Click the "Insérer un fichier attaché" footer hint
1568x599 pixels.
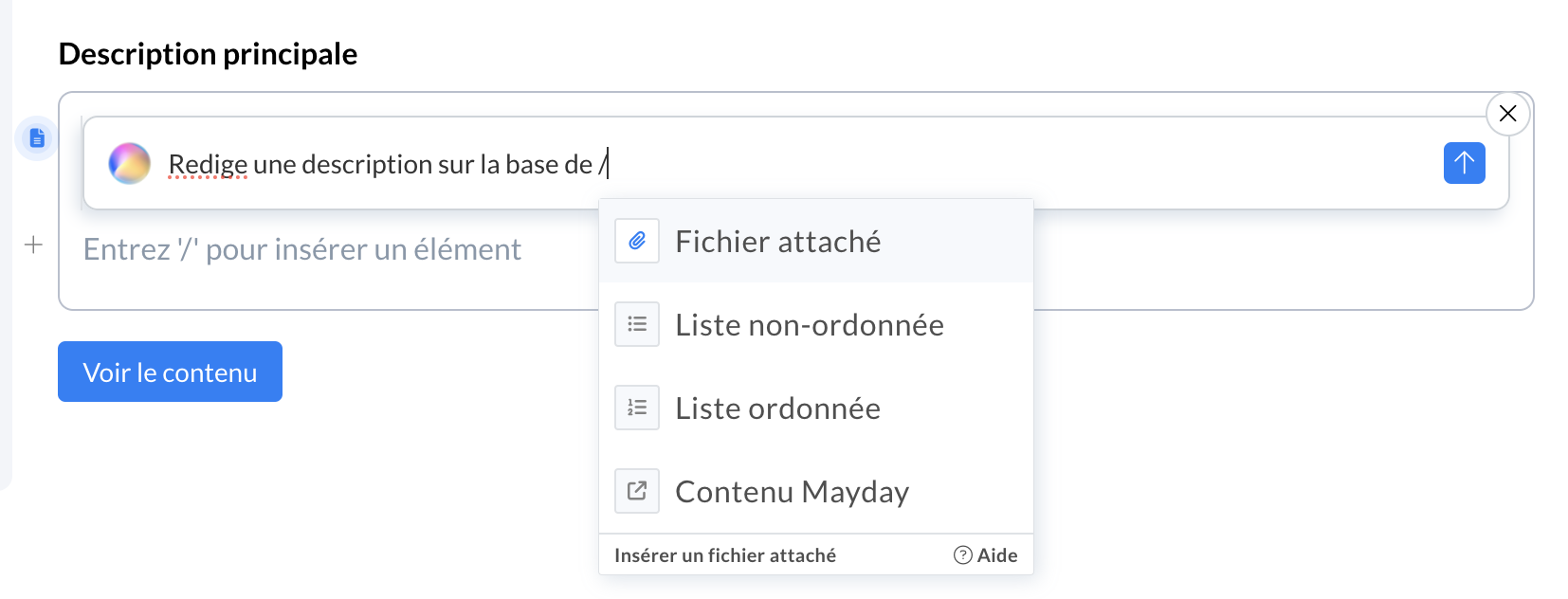coord(725,555)
